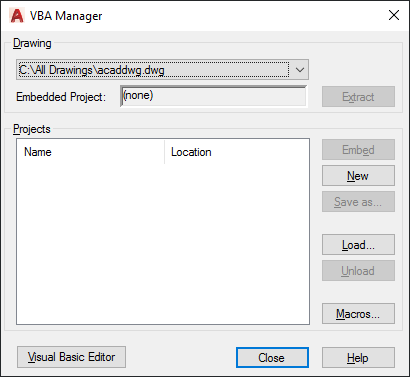Open Help for VBA Manager
Image resolution: width=410 pixels, height=377 pixels.
click(x=358, y=358)
